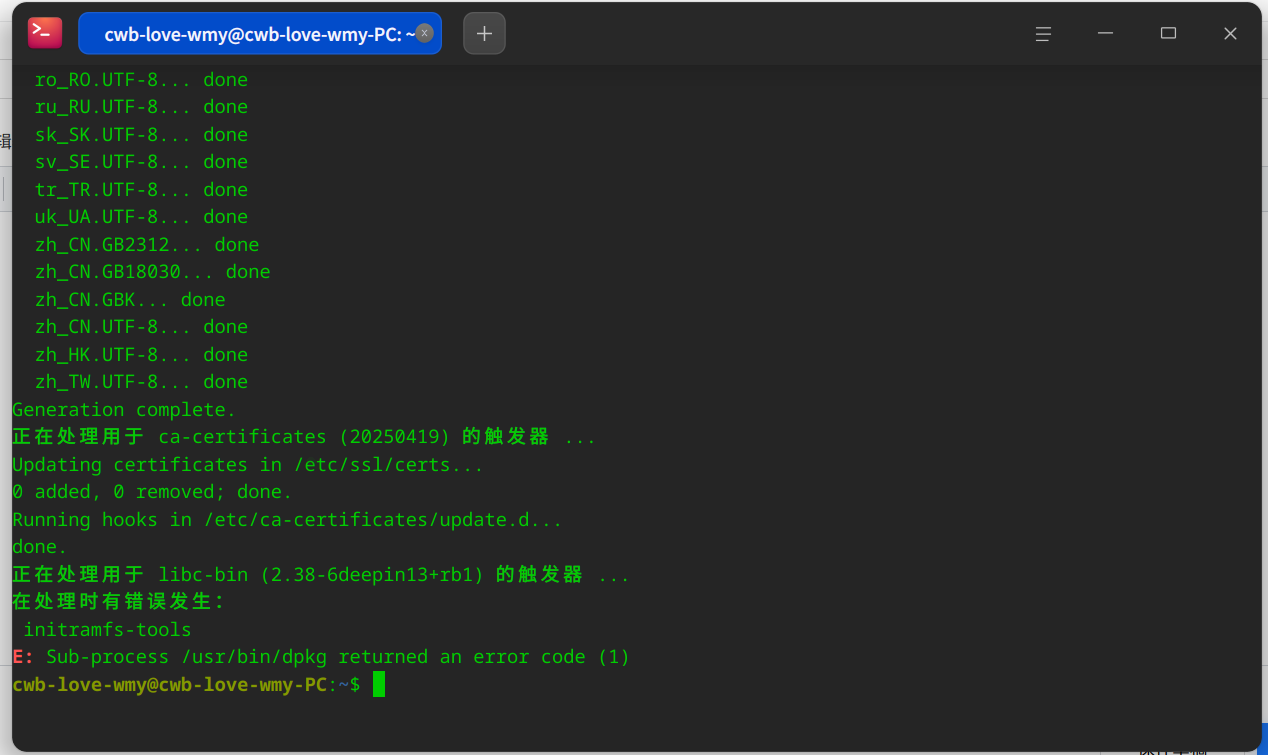Viewport: 1268px width, 755px height.
Task: Close the terminal window
Action: click(x=1230, y=33)
